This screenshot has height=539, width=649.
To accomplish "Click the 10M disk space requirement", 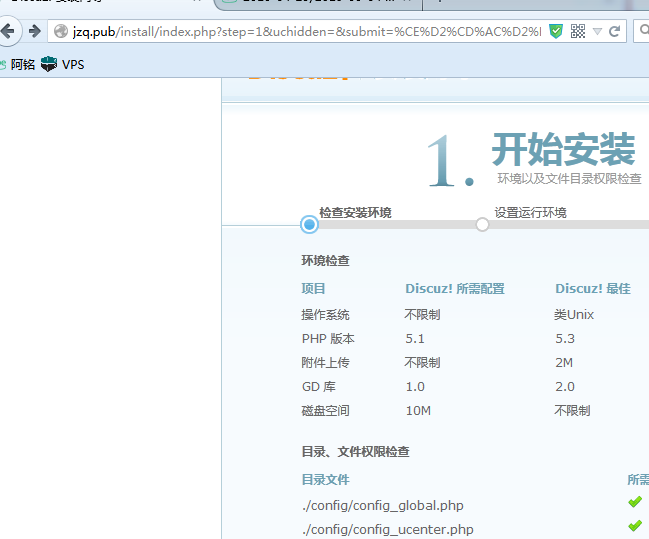I will point(418,411).
